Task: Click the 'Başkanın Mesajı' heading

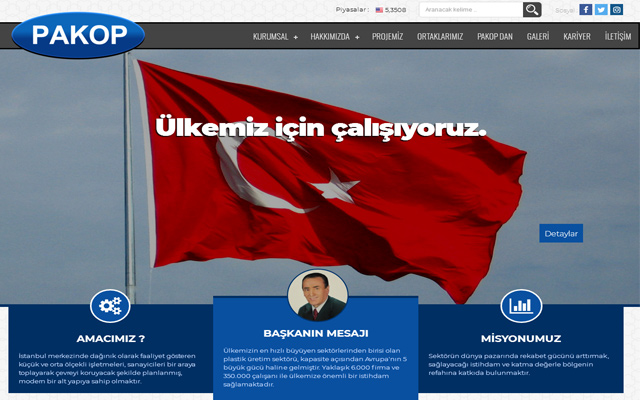Action: click(316, 333)
